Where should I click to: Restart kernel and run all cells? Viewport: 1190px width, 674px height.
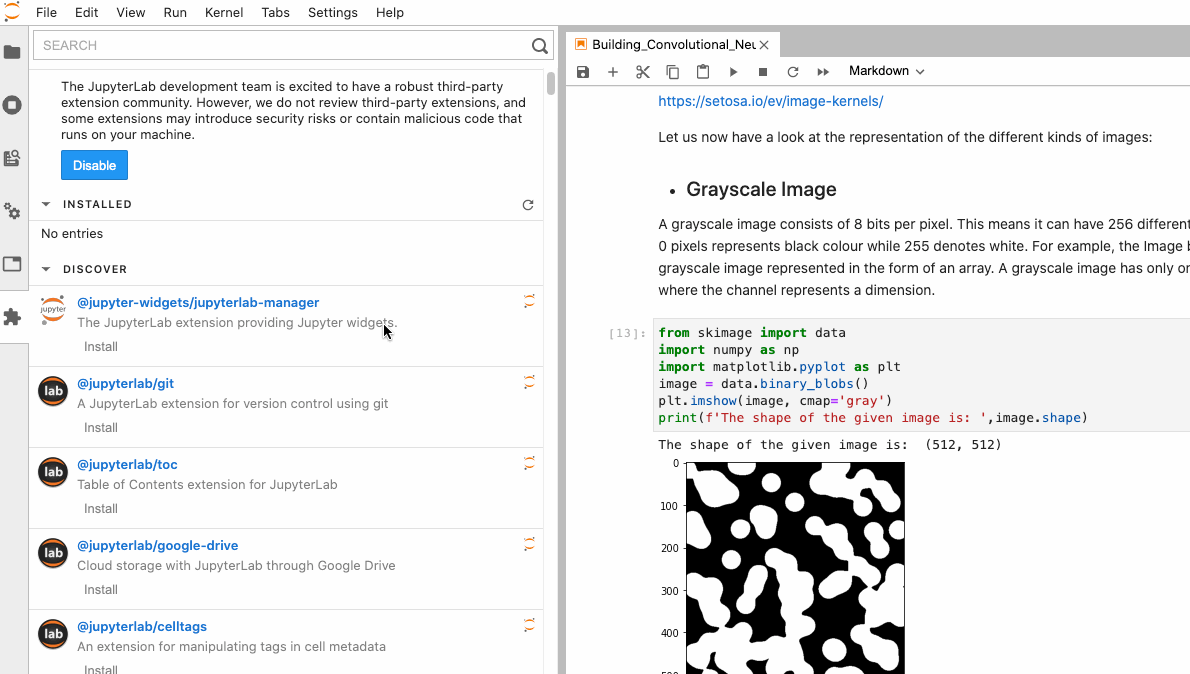822,71
